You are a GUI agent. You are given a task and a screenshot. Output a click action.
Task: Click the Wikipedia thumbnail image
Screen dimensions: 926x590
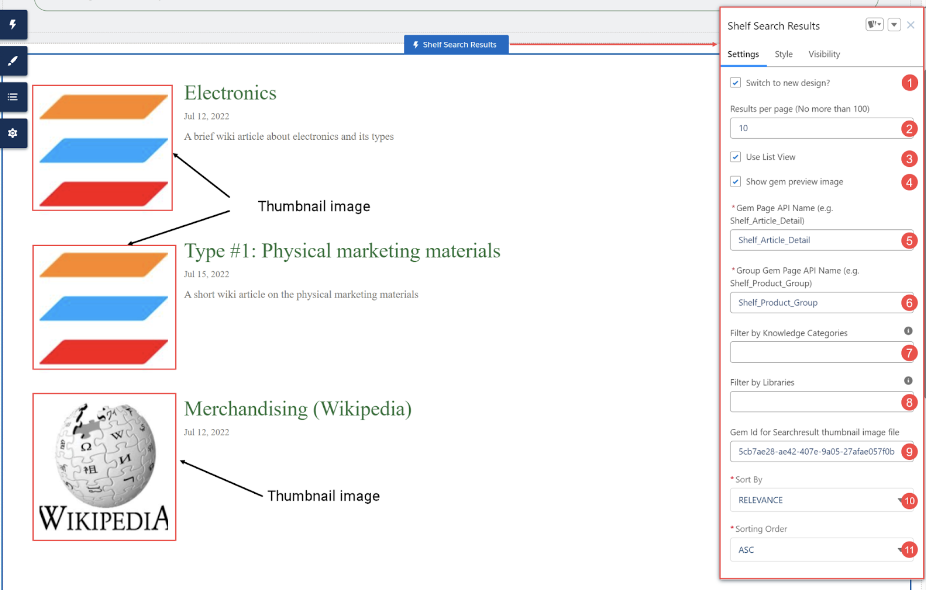tap(105, 467)
